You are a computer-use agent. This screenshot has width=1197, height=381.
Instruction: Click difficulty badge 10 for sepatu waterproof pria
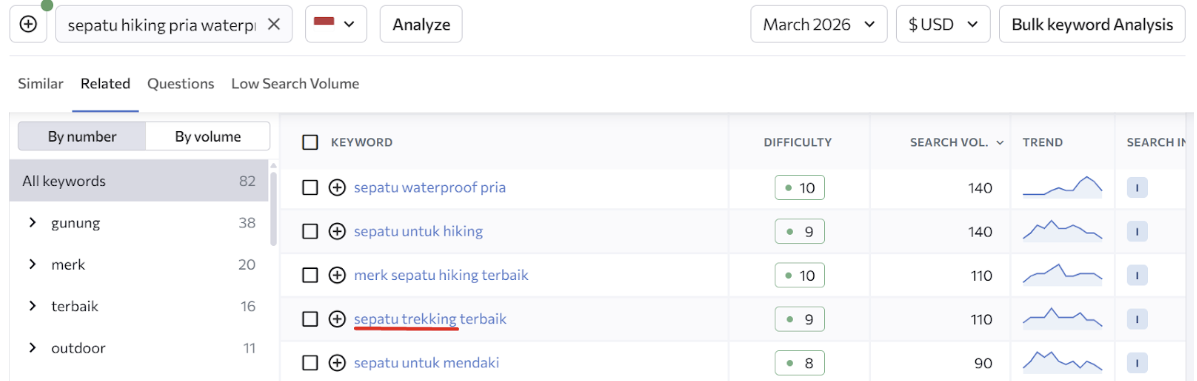[800, 188]
